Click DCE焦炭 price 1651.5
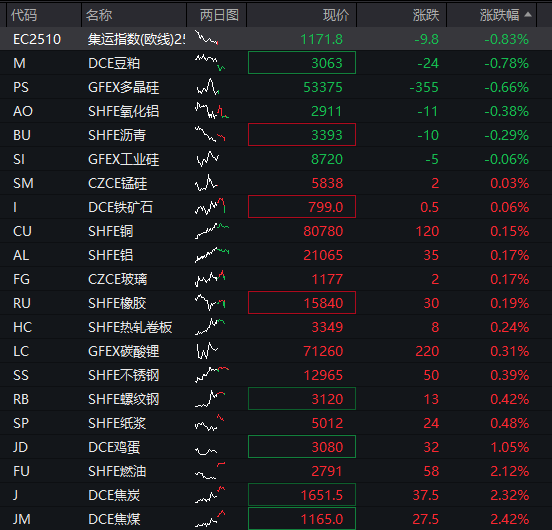 pyautogui.click(x=302, y=494)
